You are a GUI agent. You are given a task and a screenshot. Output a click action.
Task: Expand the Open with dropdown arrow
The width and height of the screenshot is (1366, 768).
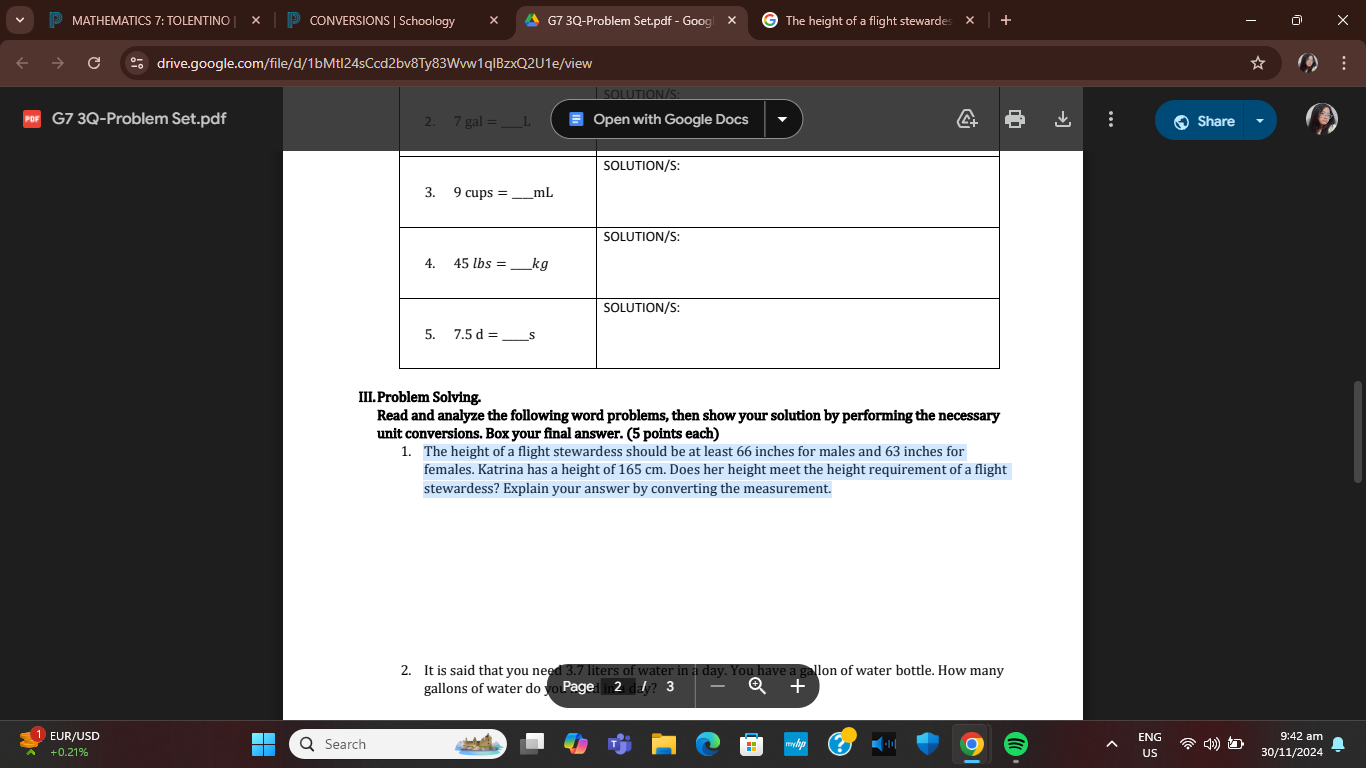[782, 119]
